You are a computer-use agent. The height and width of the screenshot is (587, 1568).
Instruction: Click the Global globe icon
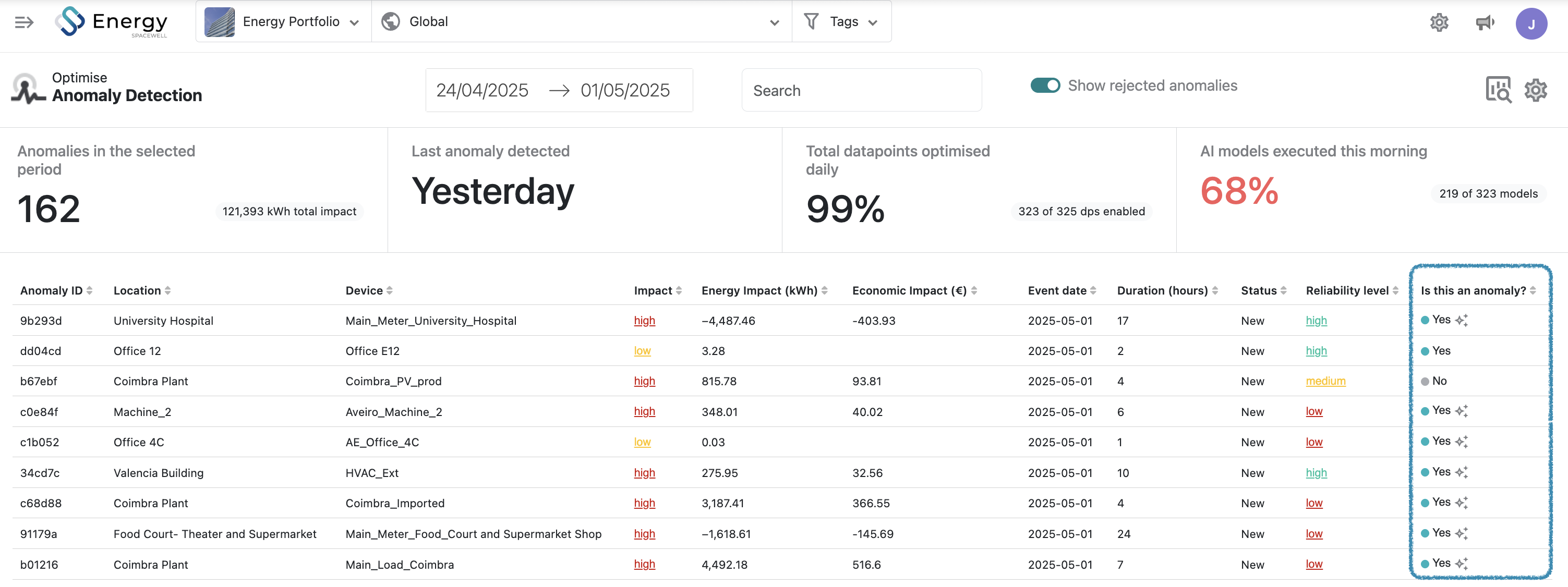(390, 22)
